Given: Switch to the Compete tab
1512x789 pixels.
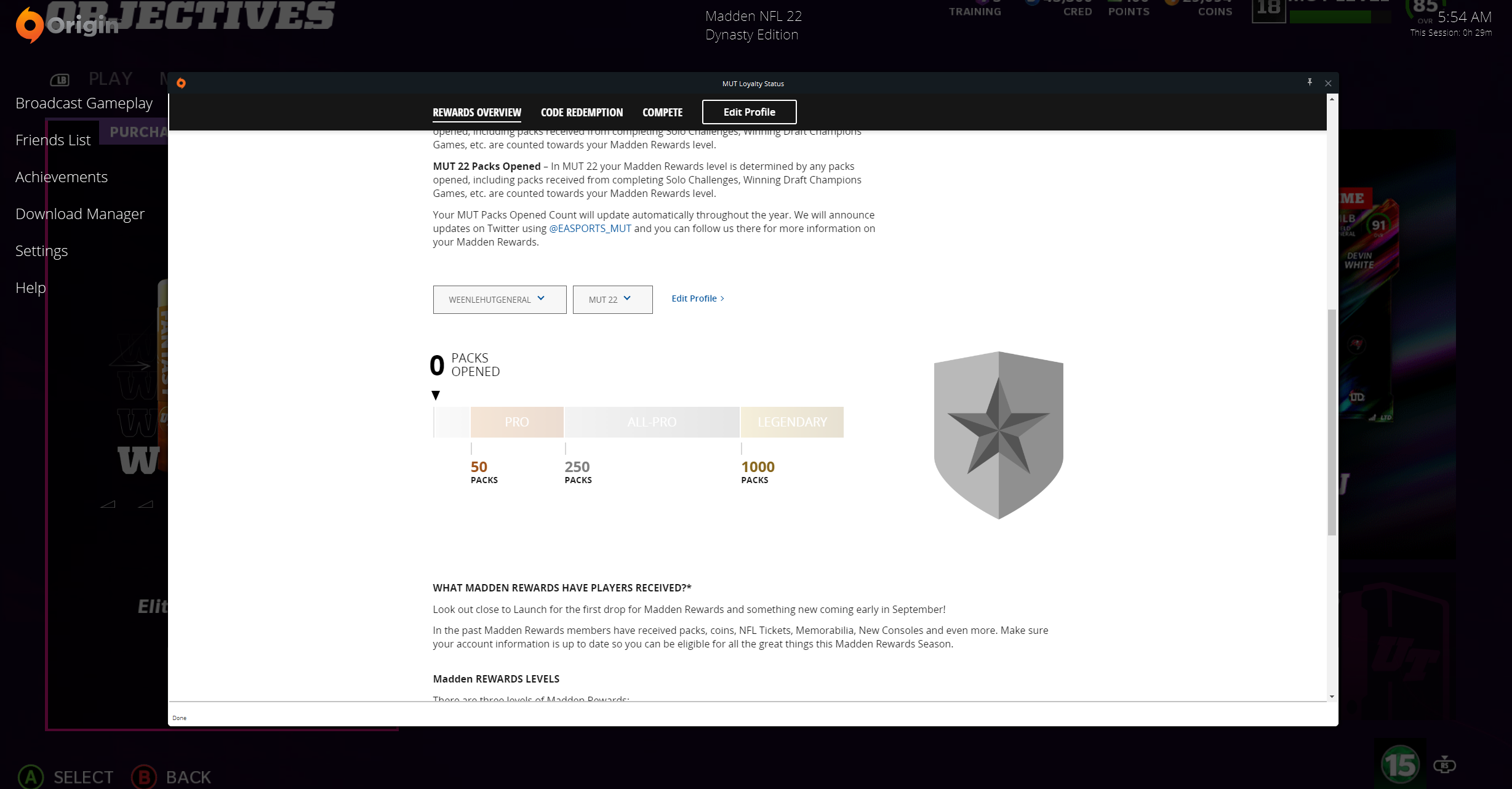Looking at the screenshot, I should point(662,113).
